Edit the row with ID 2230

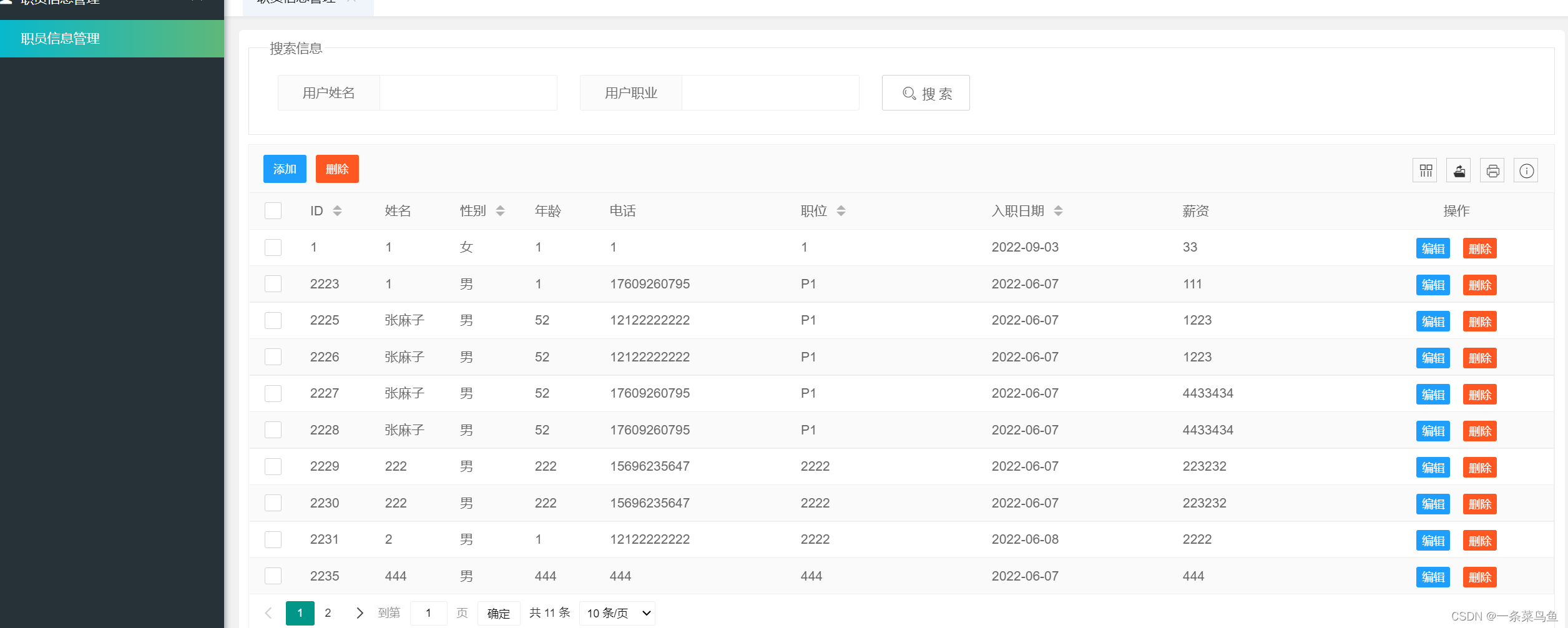tap(1433, 504)
